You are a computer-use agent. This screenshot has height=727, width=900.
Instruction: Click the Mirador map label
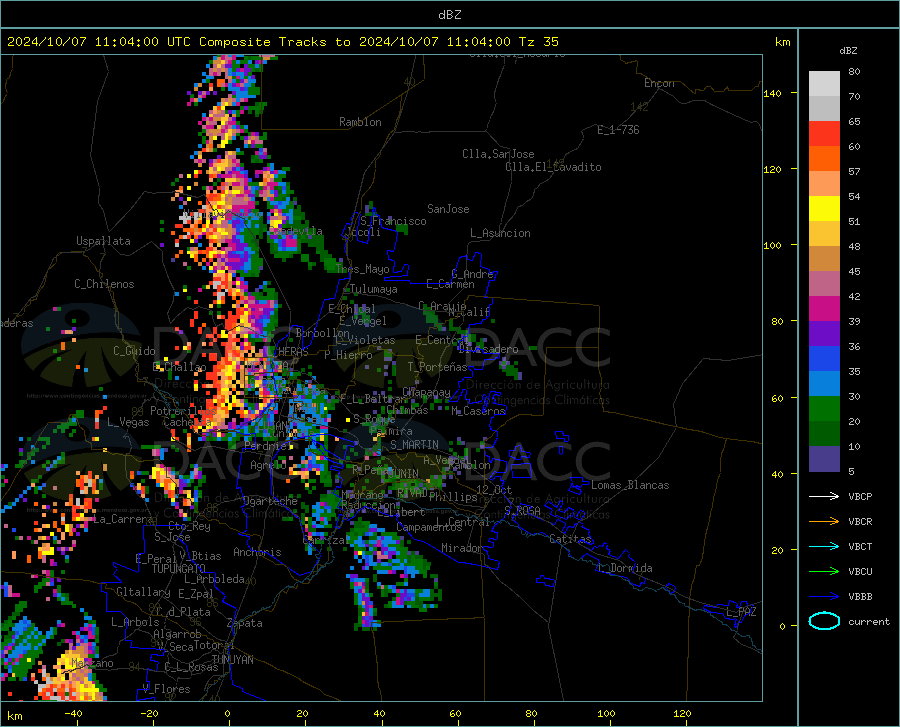click(x=461, y=548)
